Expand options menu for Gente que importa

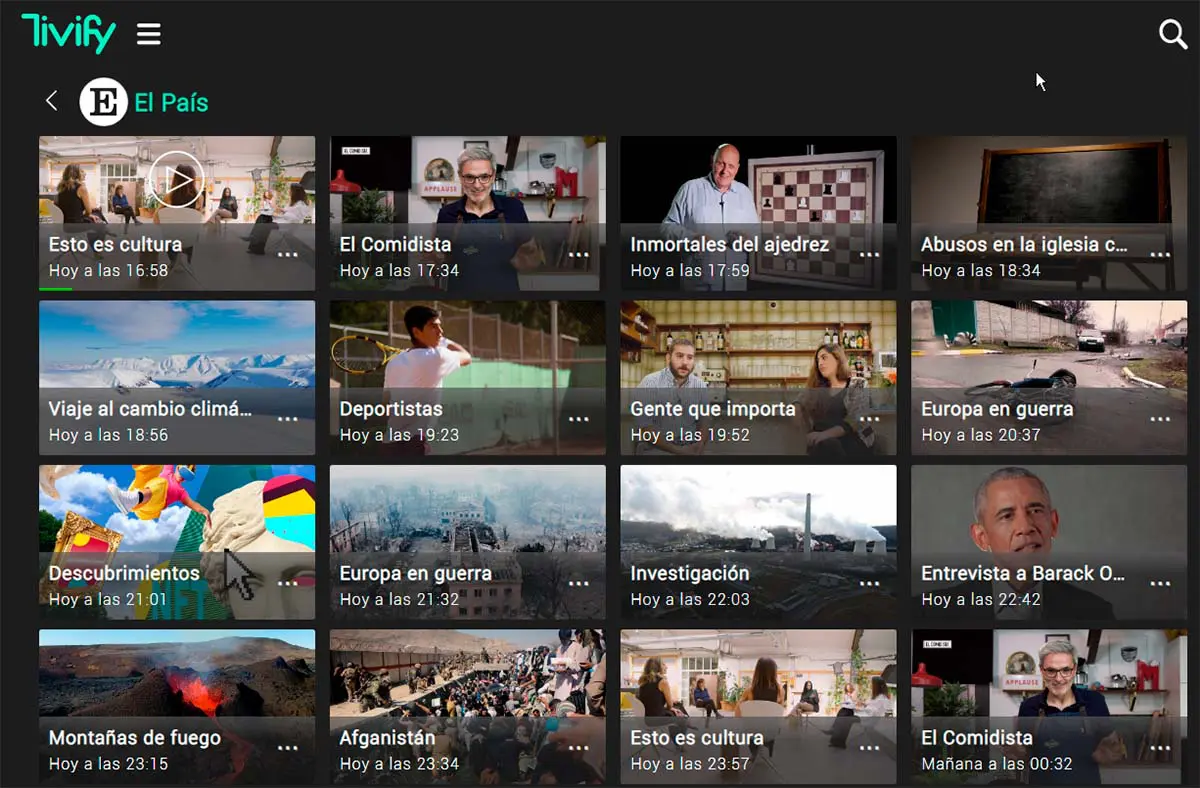click(869, 419)
